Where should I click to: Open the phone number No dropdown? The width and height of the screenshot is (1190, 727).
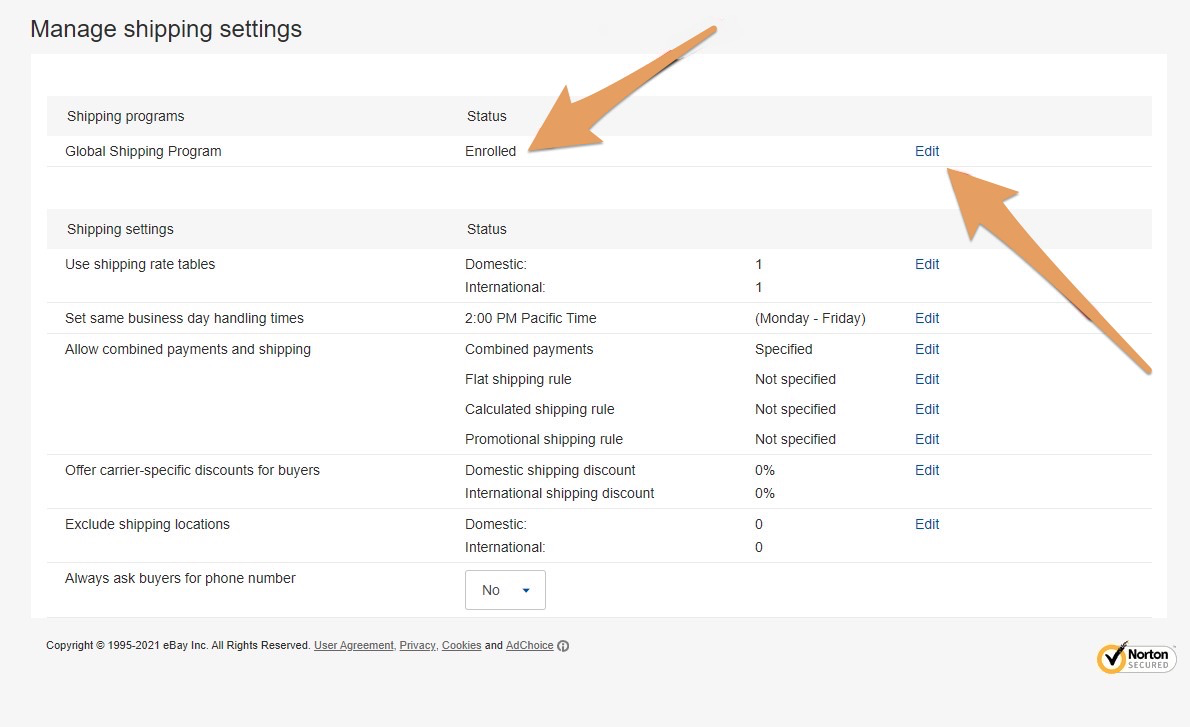click(x=505, y=590)
